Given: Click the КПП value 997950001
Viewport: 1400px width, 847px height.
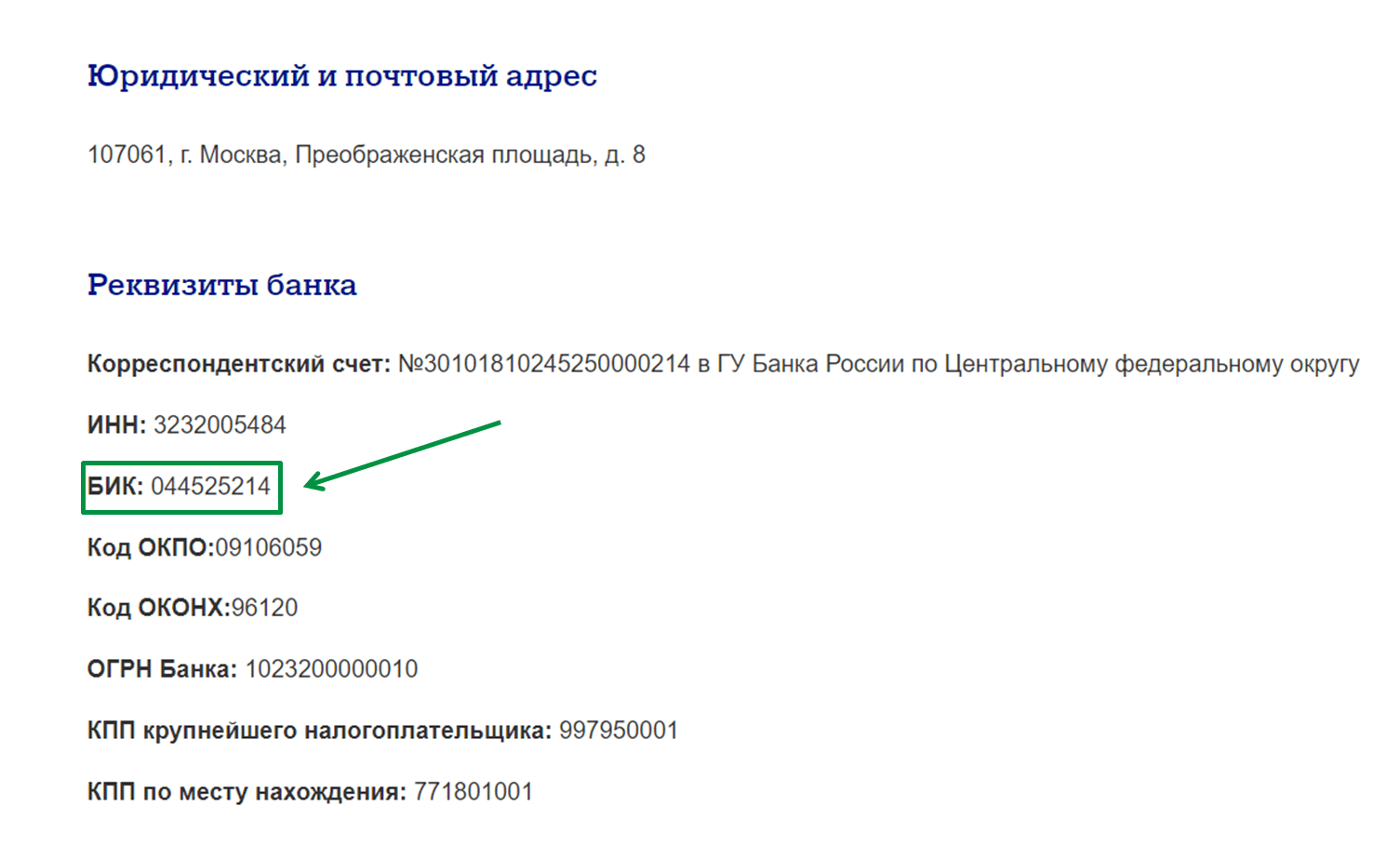Looking at the screenshot, I should click(x=619, y=731).
